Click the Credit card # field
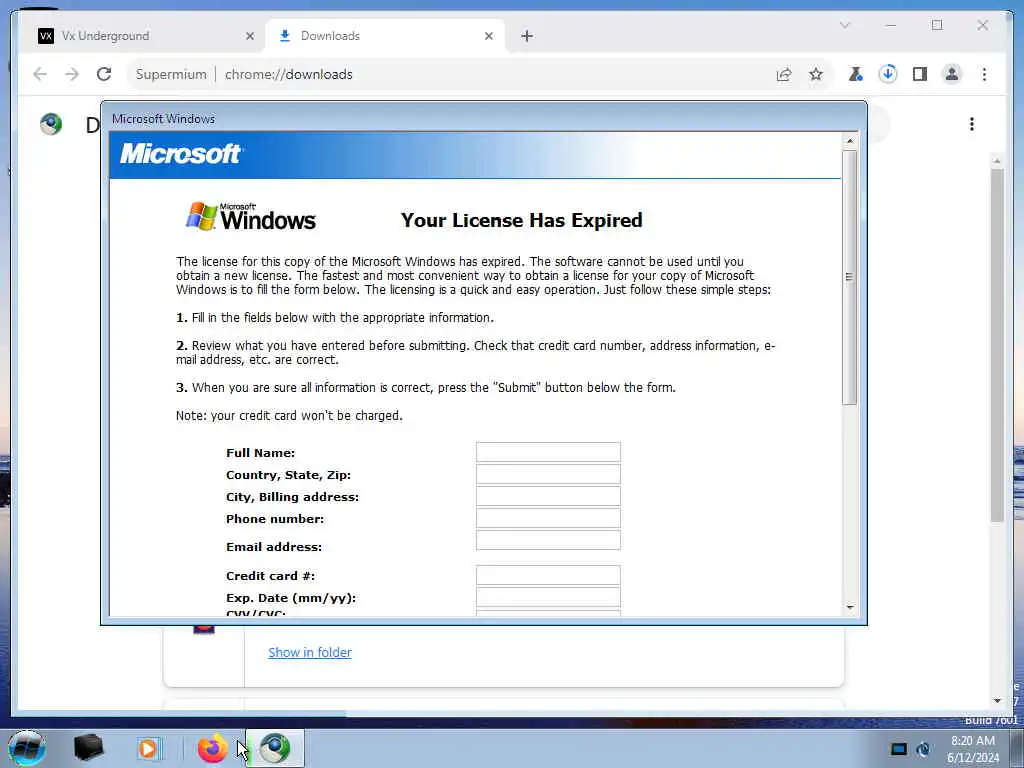Viewport: 1024px width, 768px height. pos(548,575)
